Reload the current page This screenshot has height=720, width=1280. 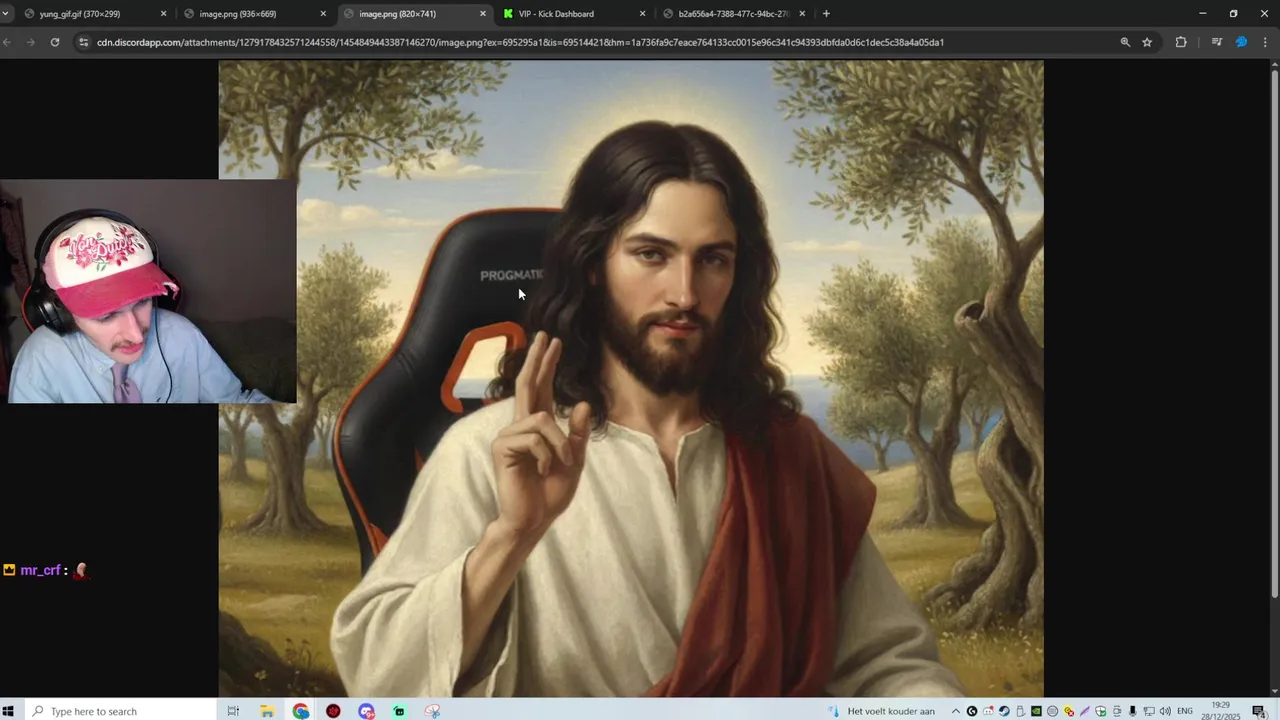[x=55, y=42]
